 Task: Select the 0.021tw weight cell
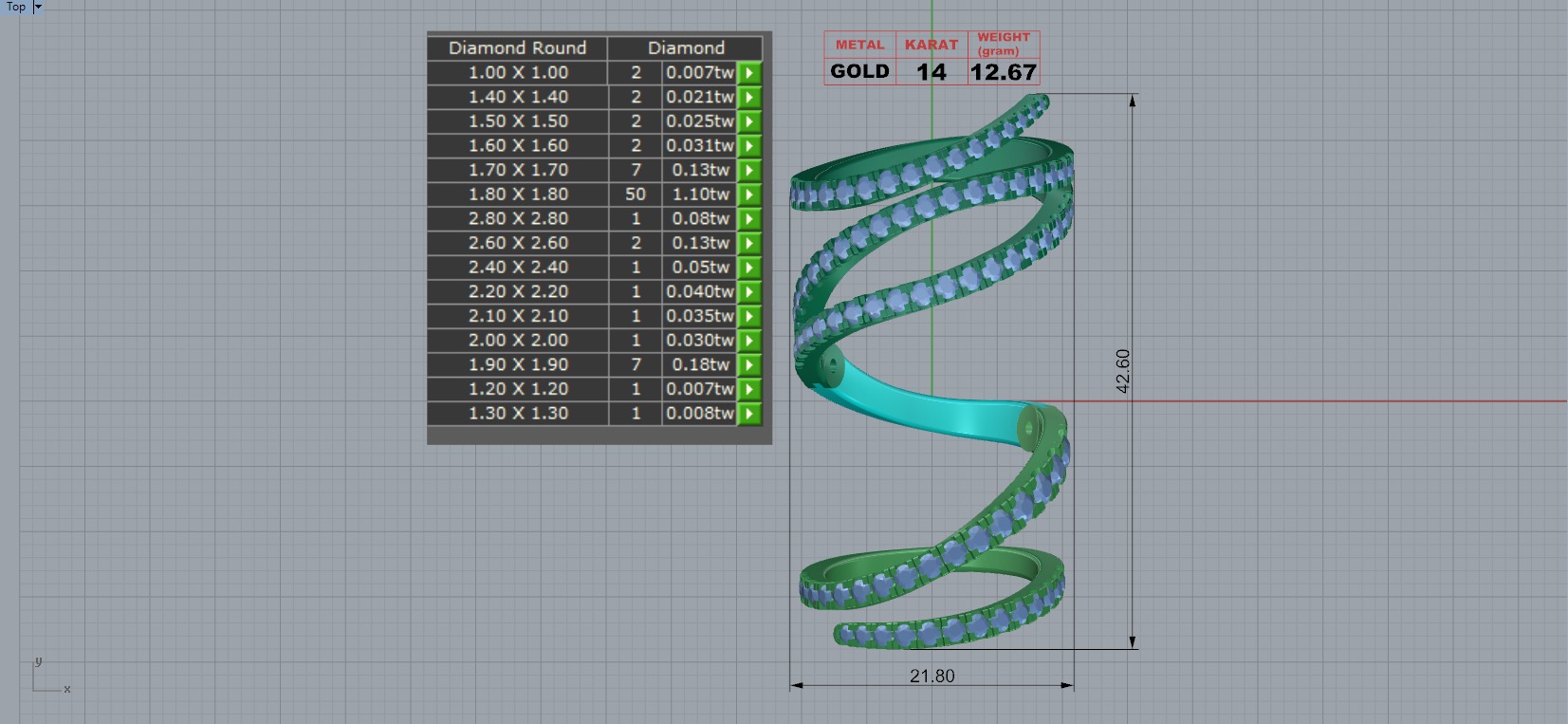coord(700,97)
